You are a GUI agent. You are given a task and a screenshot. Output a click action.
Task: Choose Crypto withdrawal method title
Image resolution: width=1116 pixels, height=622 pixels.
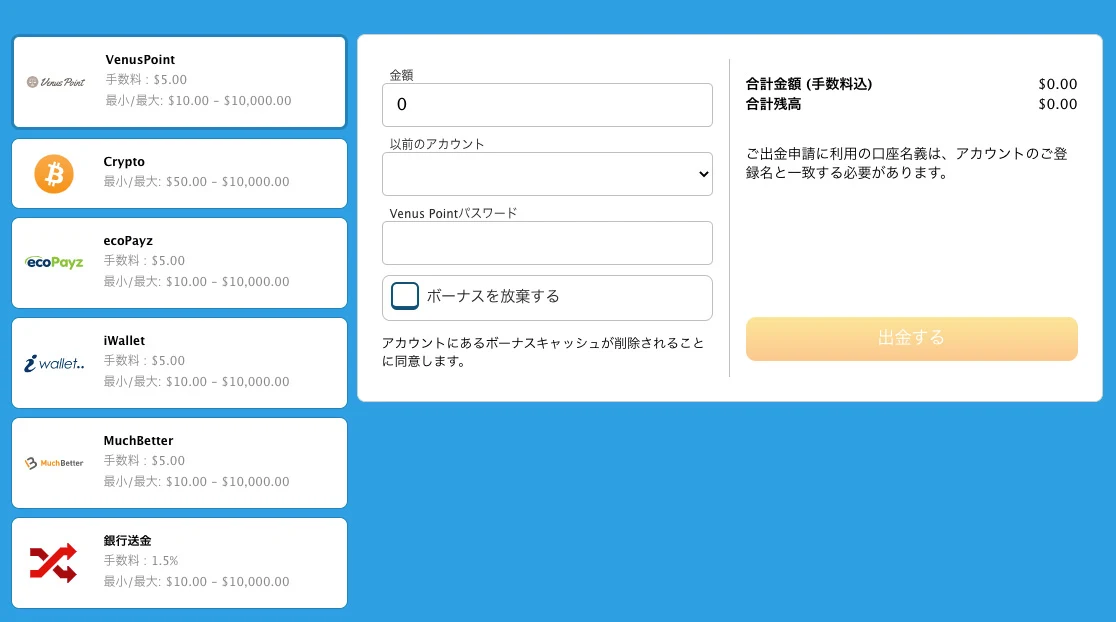[x=124, y=162]
